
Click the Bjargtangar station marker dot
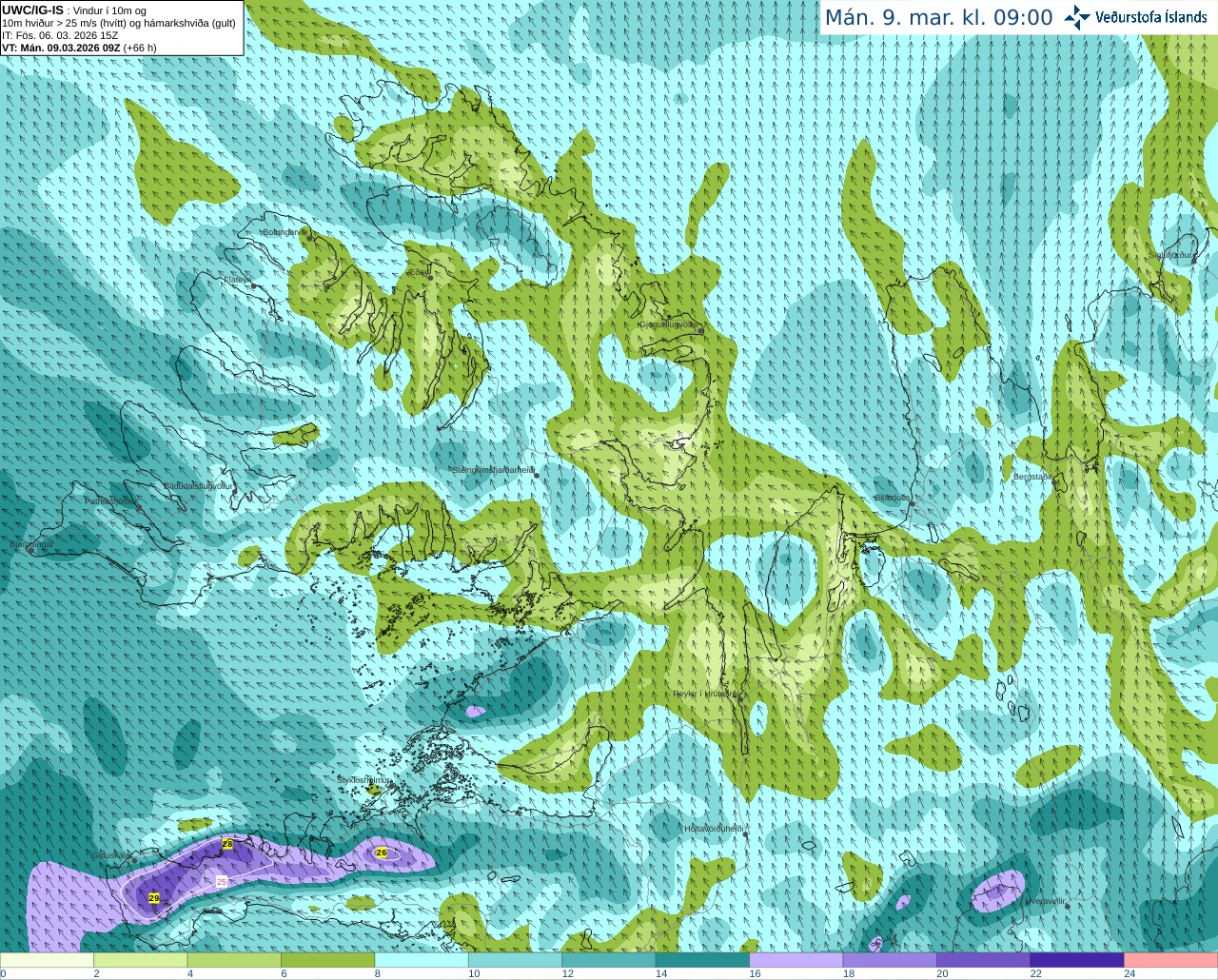tap(31, 551)
